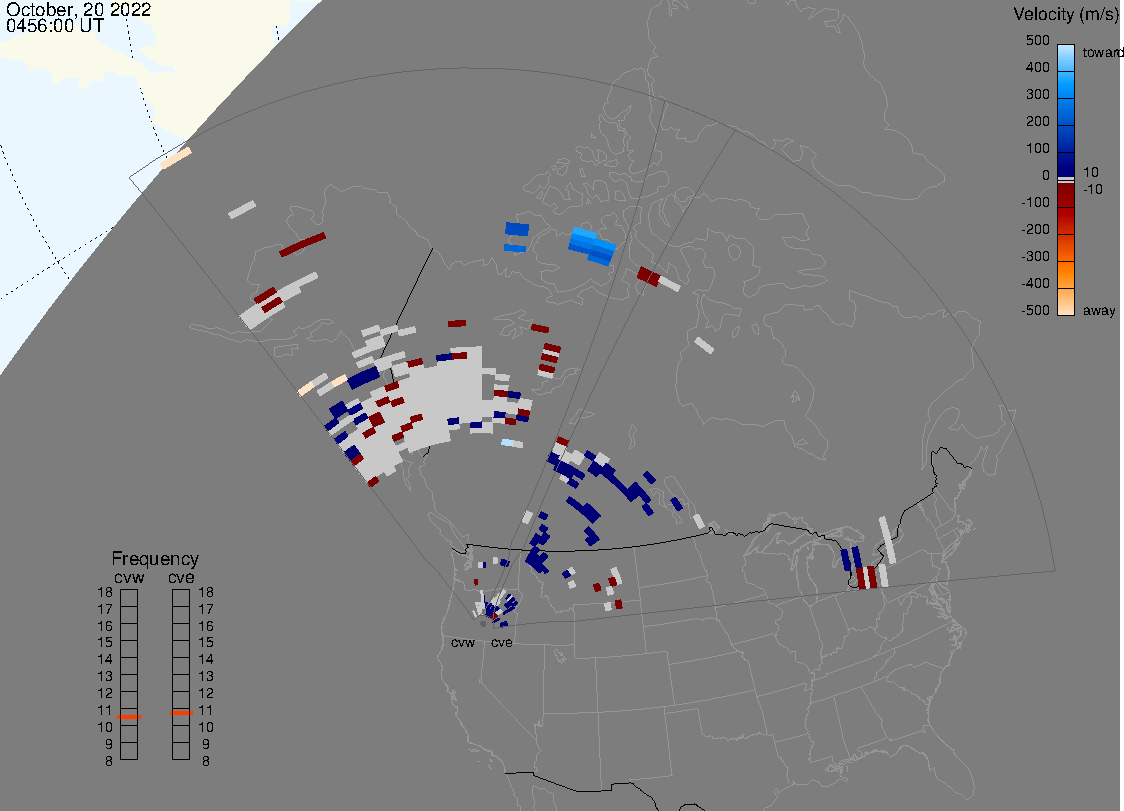This screenshot has width=1124, height=811.
Task: Click the red frequency marker on the cvw bar
Action: click(129, 717)
